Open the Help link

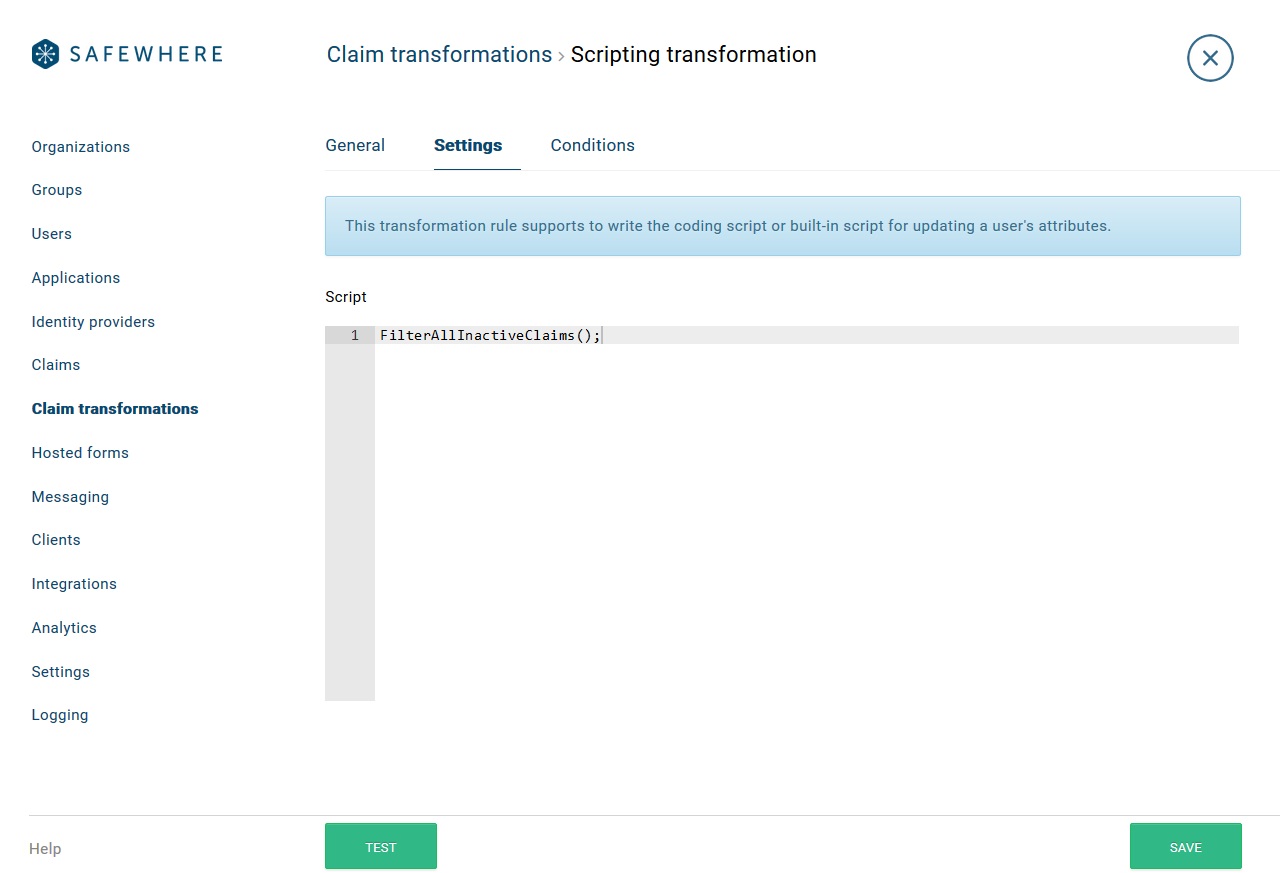[45, 848]
